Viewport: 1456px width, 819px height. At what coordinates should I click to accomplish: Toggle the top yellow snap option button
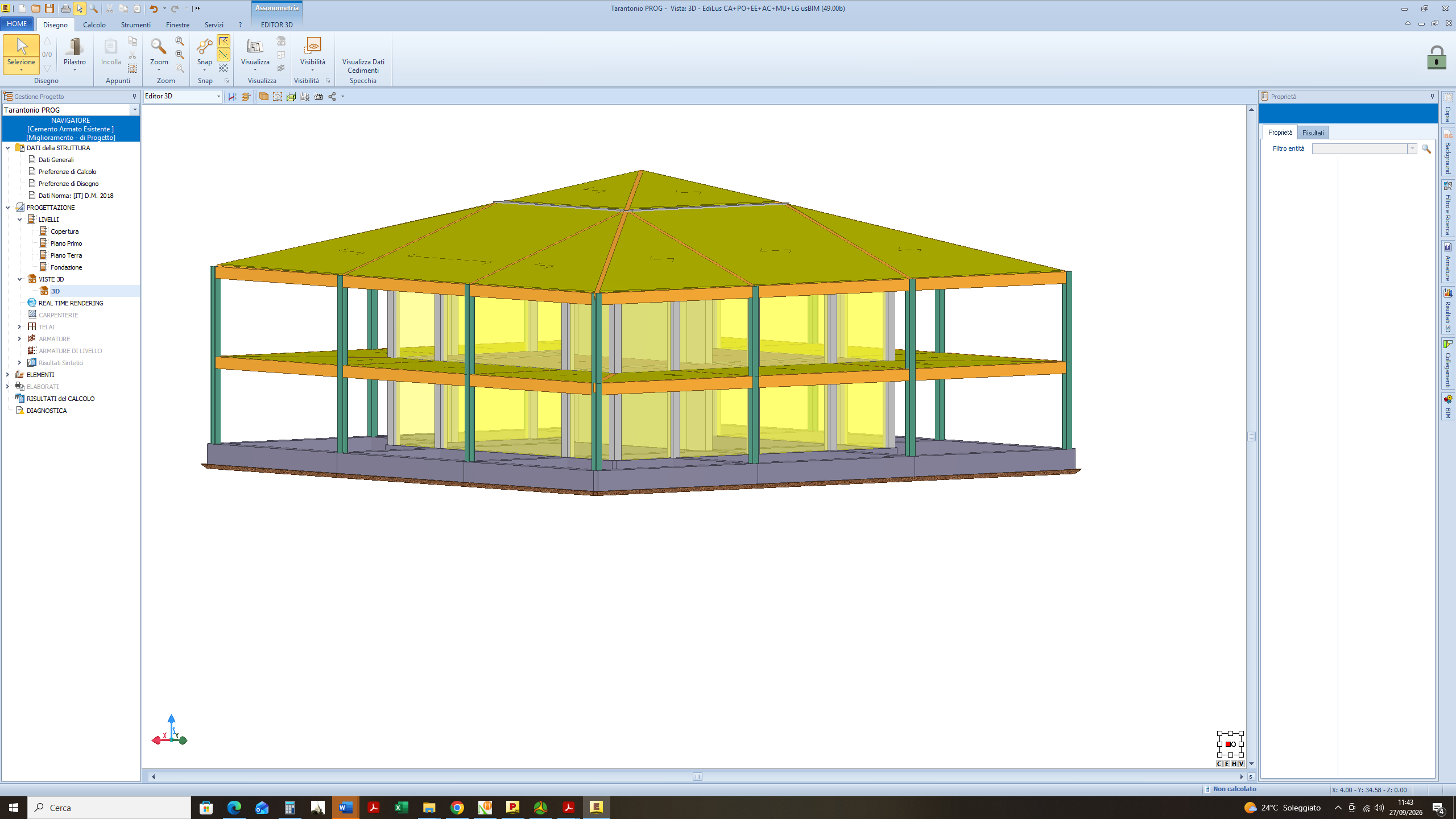224,41
